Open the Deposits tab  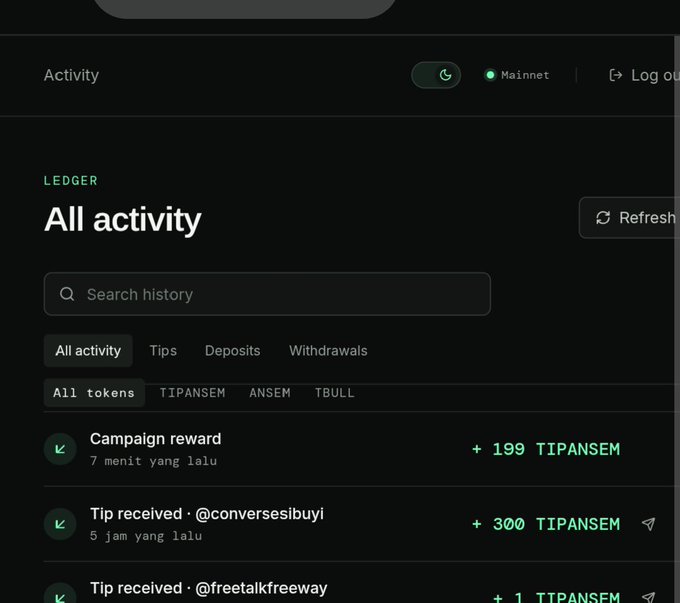232,351
